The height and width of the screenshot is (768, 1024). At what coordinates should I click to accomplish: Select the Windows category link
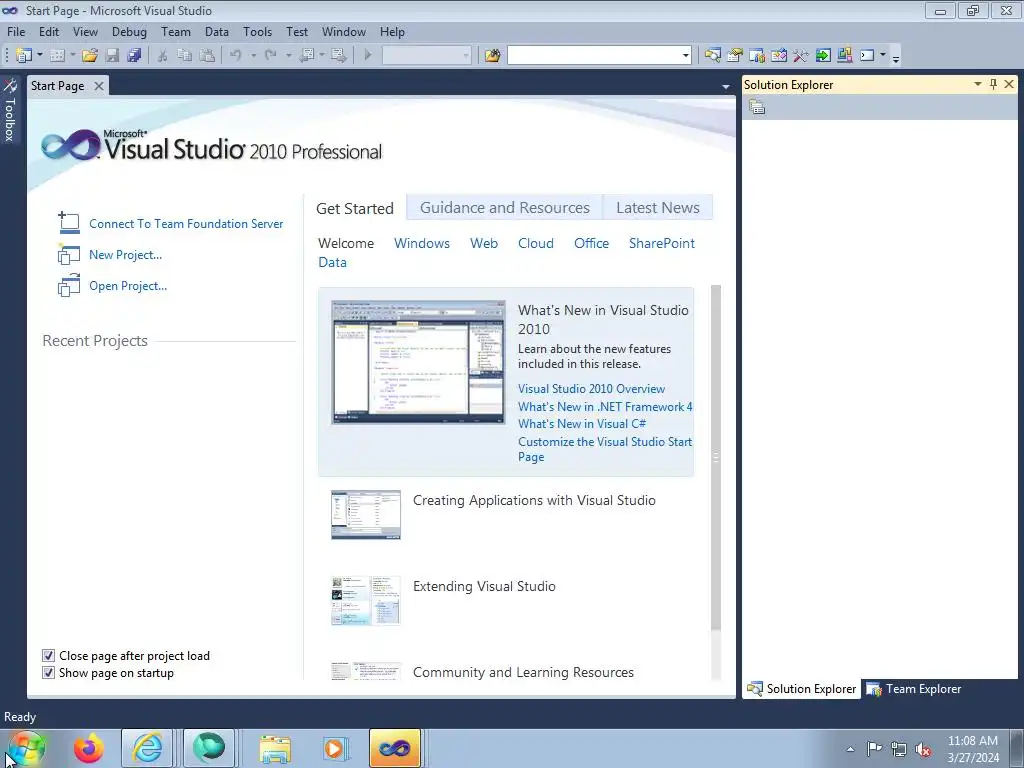[422, 244]
